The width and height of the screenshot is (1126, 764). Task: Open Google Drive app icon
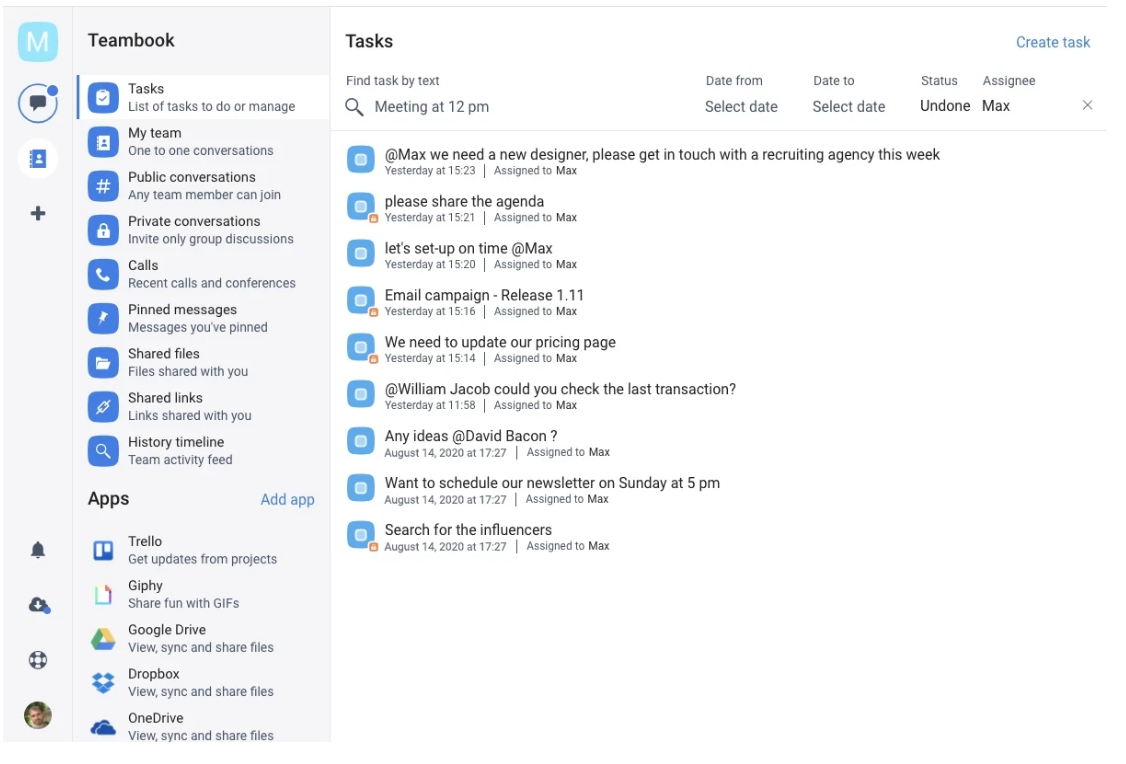pyautogui.click(x=103, y=638)
